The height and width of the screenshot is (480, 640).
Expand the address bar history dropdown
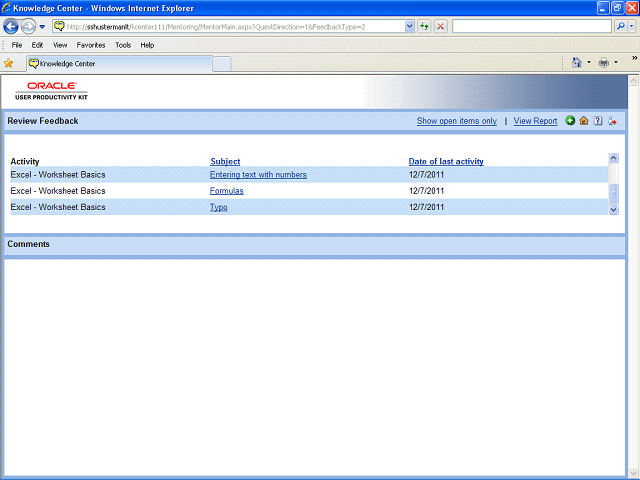(x=409, y=27)
